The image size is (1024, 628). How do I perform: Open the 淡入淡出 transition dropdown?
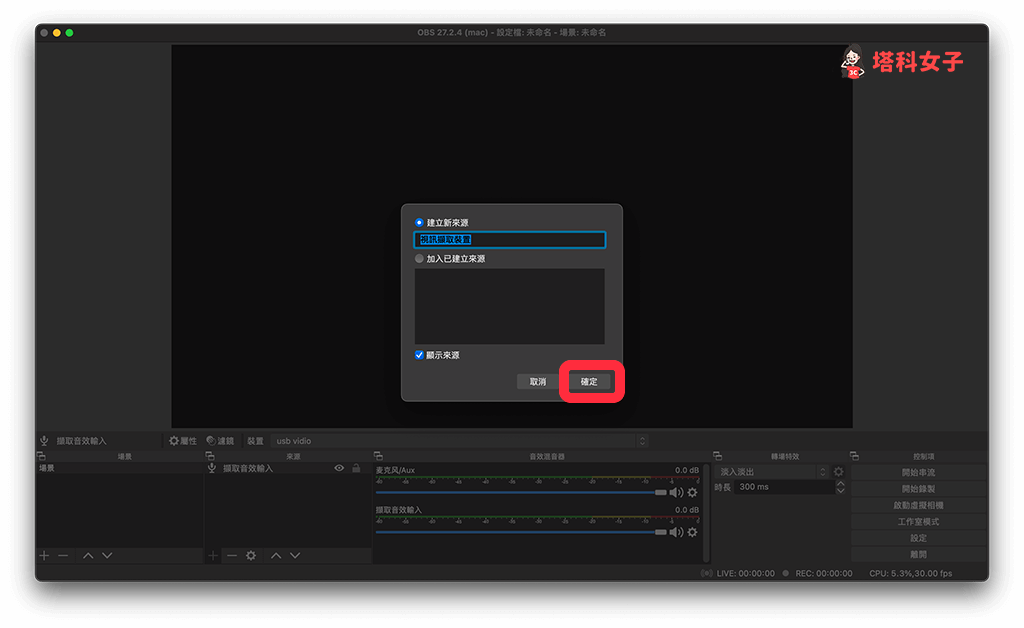coord(774,472)
